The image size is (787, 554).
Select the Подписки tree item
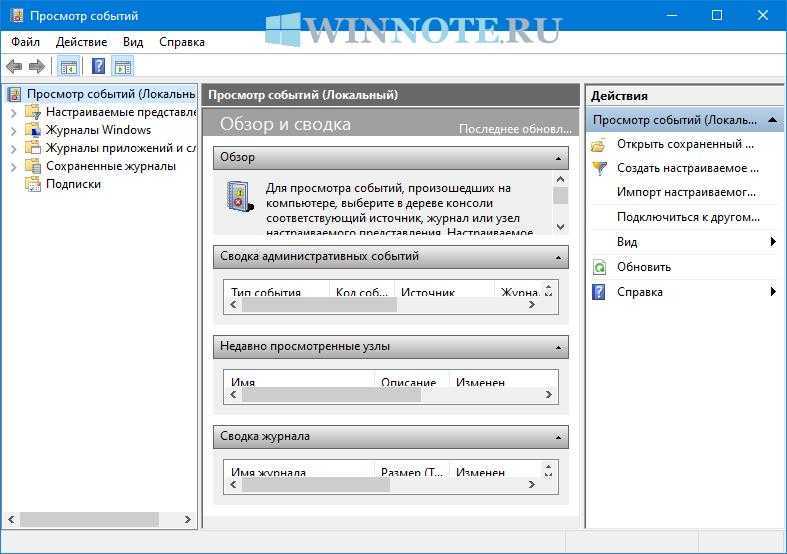coord(73,184)
